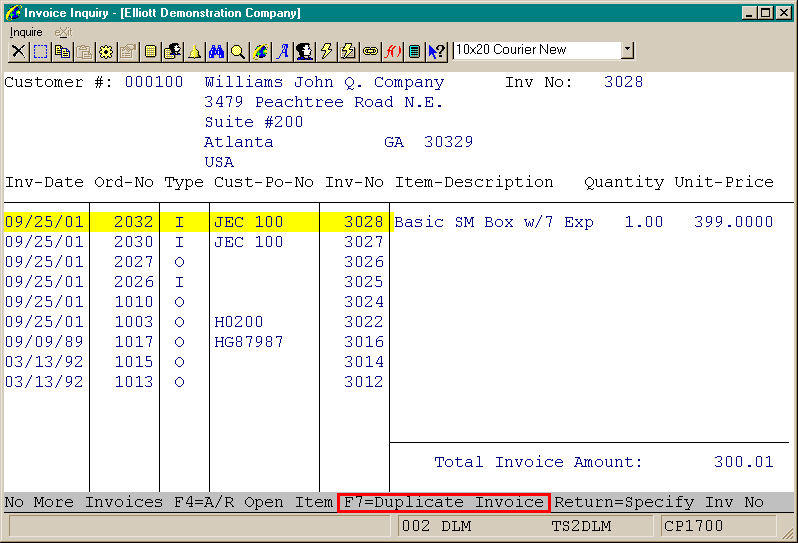Viewport: 798px width, 543px height.
Task: Click the blue script letter A font icon
Action: coord(282,51)
